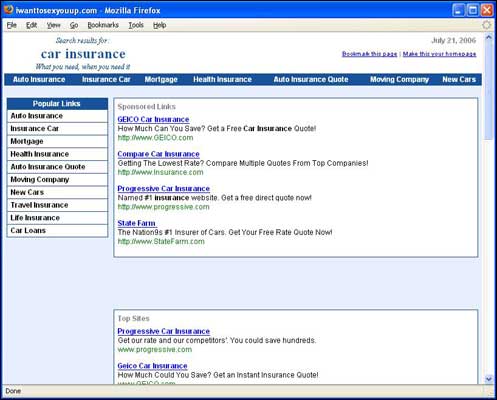Click the loading throbber icon

[487, 25]
